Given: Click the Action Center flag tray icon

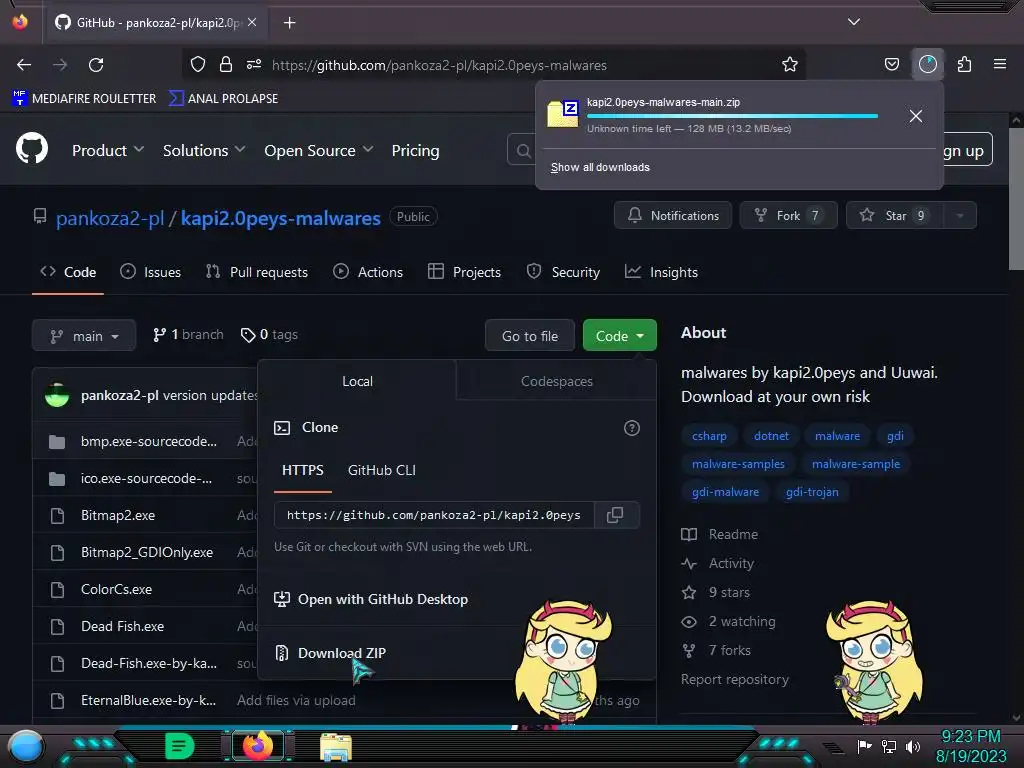Looking at the screenshot, I should pyautogui.click(x=865, y=746).
